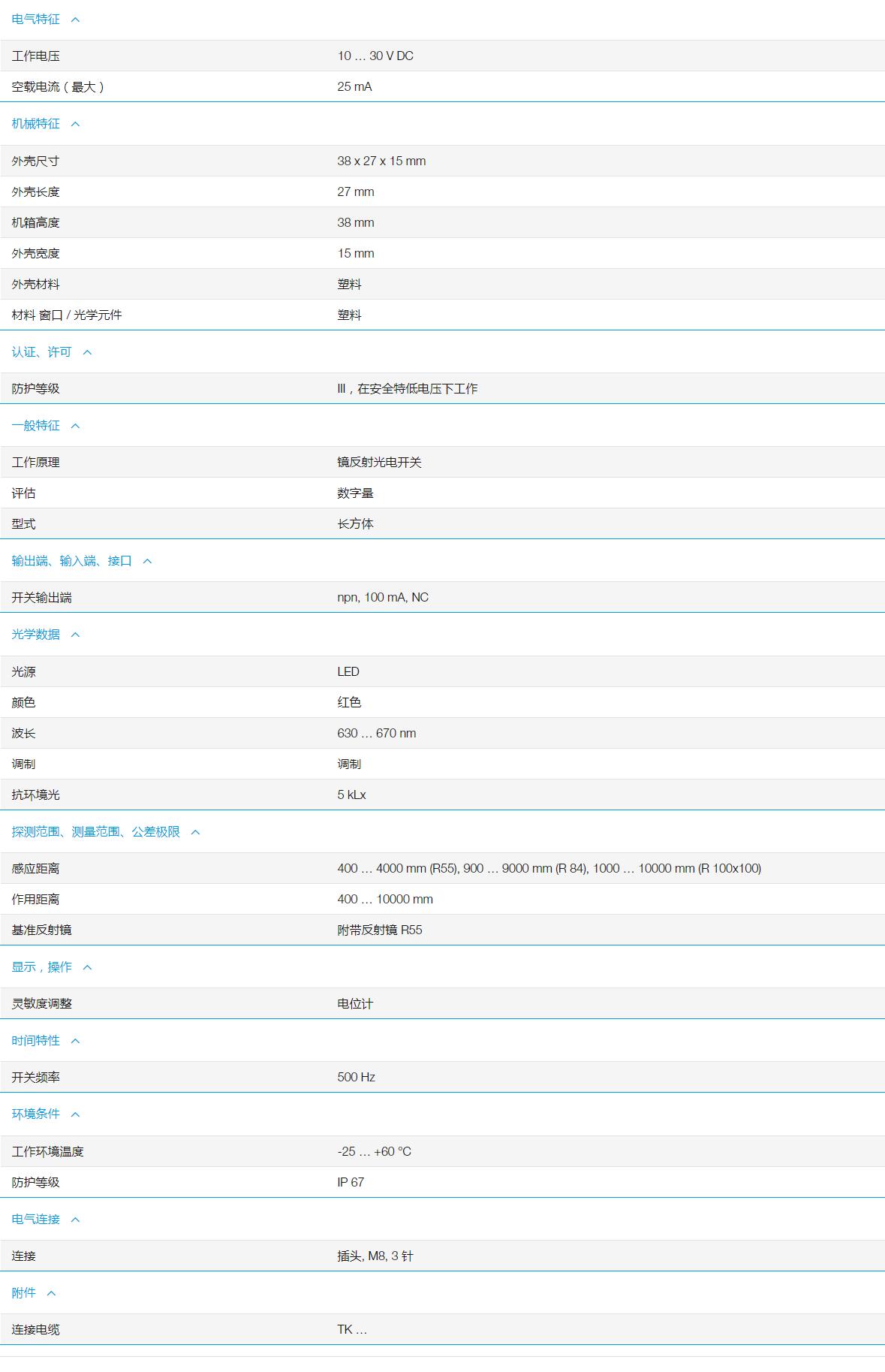The height and width of the screenshot is (1372, 885).
Task: Click the TK … connection cable value
Action: (352, 1329)
